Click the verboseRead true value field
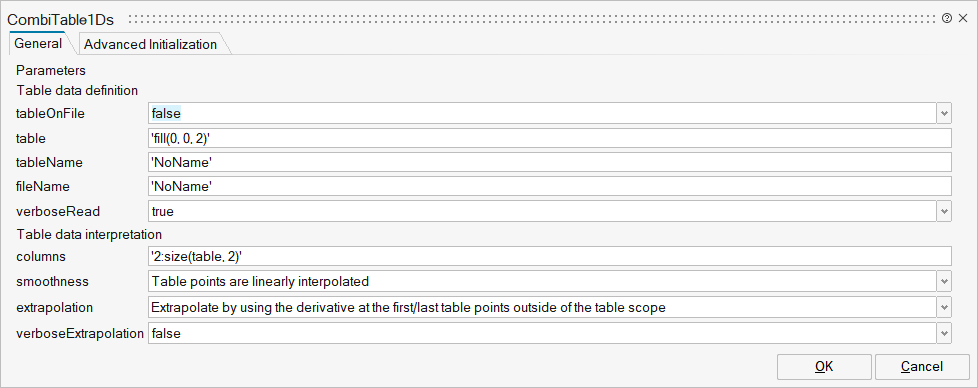Image resolution: width=978 pixels, height=388 pixels. [x=542, y=211]
